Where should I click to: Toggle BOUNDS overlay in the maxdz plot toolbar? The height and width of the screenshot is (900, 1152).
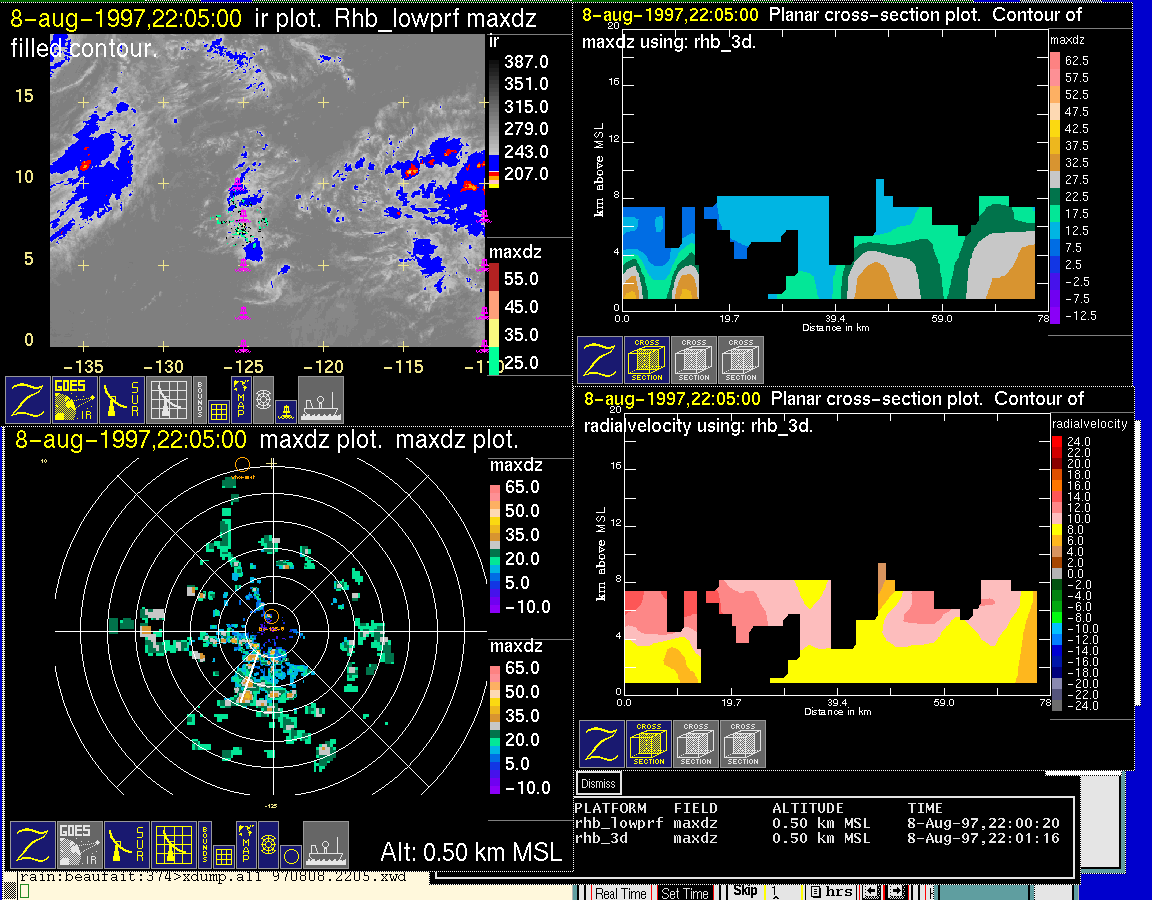tap(203, 845)
